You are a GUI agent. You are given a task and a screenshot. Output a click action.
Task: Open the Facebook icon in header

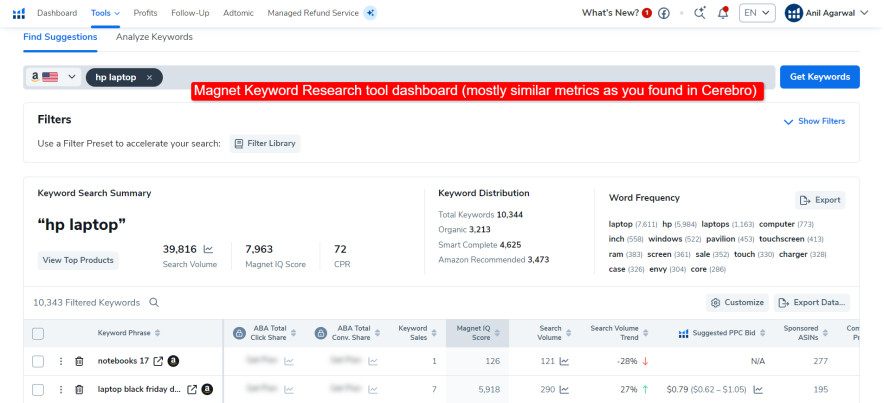click(x=664, y=13)
